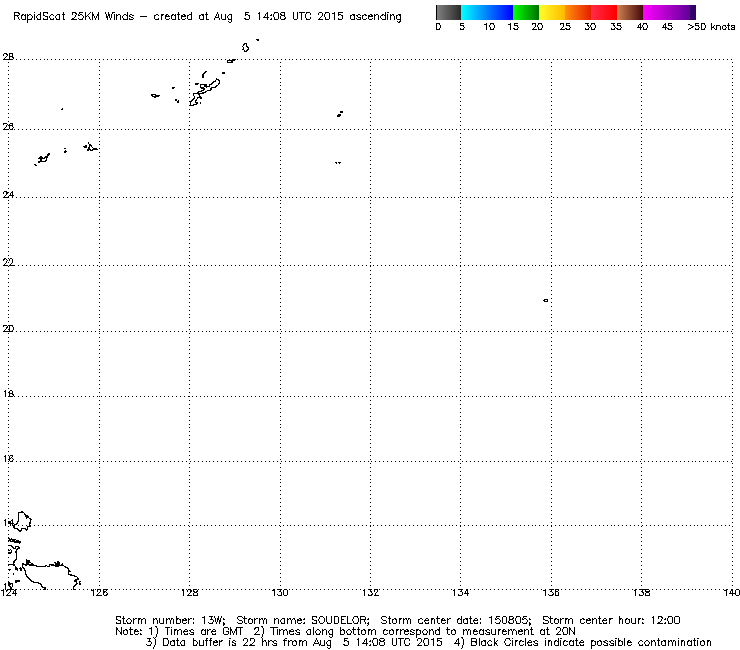Click the legend label '45'
The width and height of the screenshot is (740, 650).
[667, 27]
